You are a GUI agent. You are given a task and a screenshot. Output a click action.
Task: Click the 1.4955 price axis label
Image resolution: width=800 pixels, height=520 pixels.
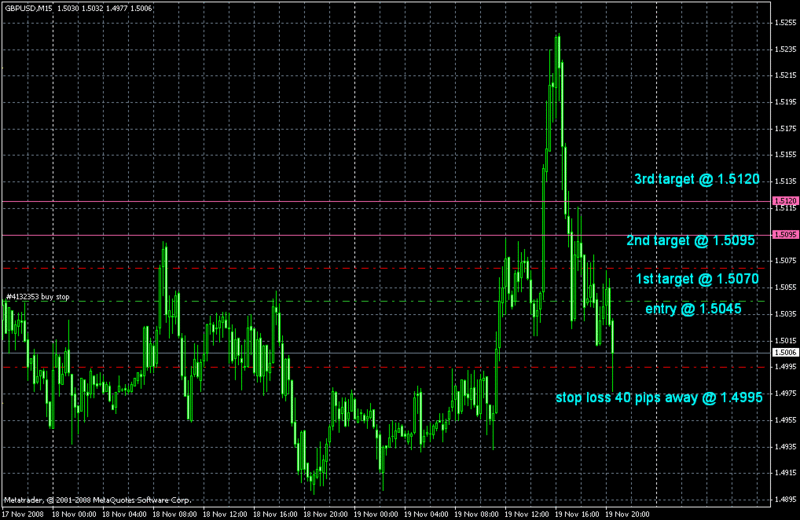coord(785,420)
